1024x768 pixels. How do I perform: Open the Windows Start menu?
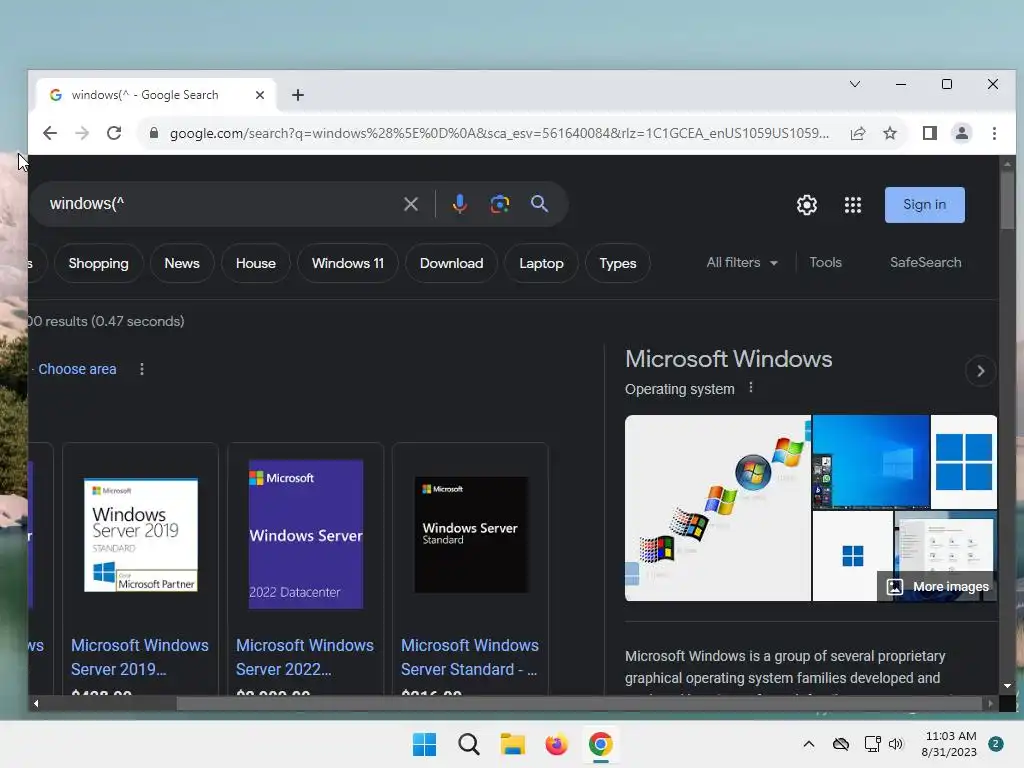pyautogui.click(x=424, y=744)
